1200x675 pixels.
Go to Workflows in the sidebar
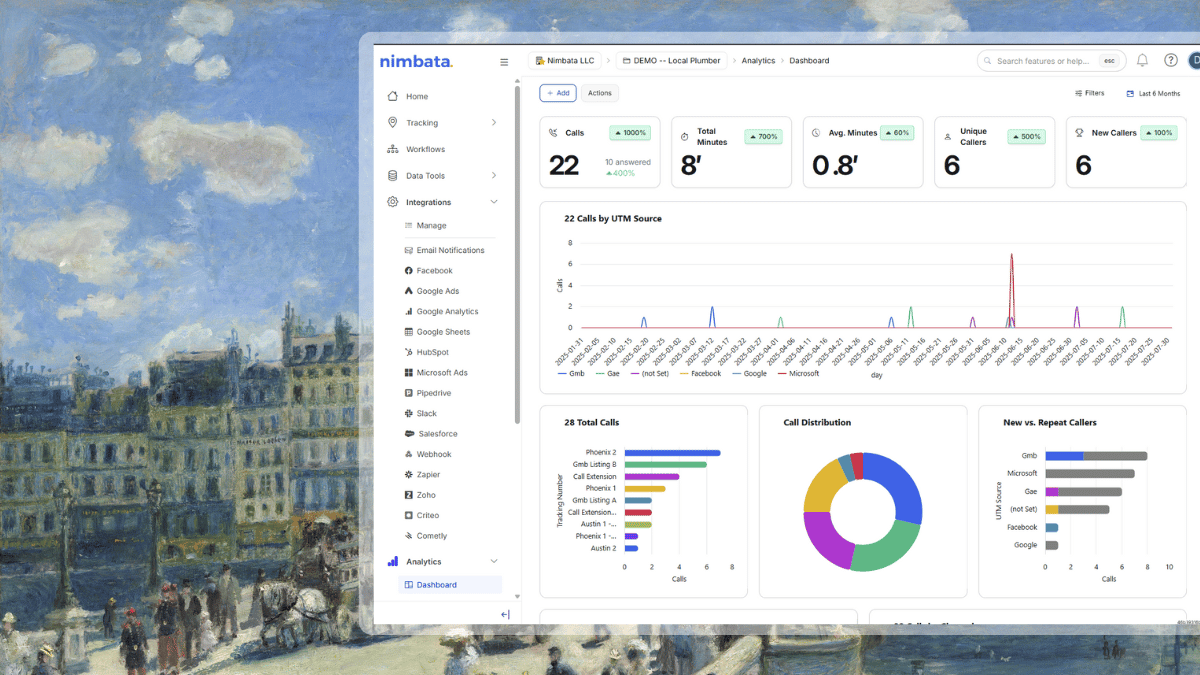tap(425, 149)
